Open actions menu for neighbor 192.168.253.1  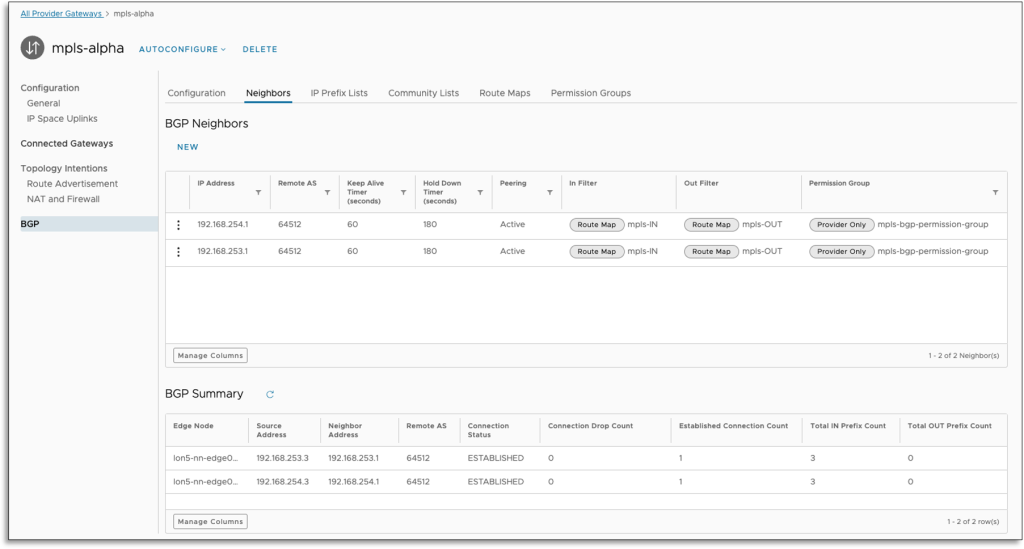click(x=179, y=252)
